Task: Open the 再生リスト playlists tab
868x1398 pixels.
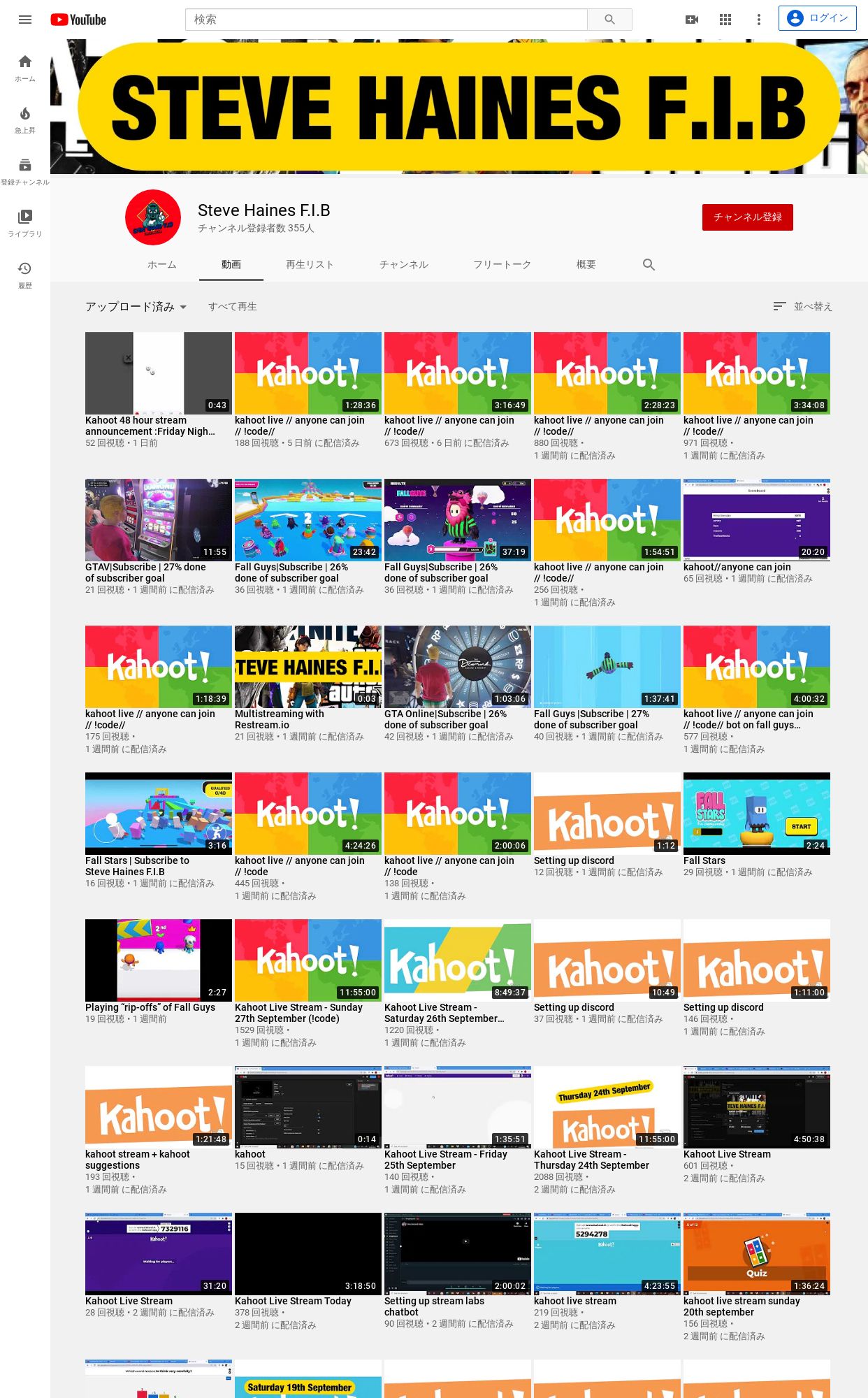Action: tap(310, 264)
